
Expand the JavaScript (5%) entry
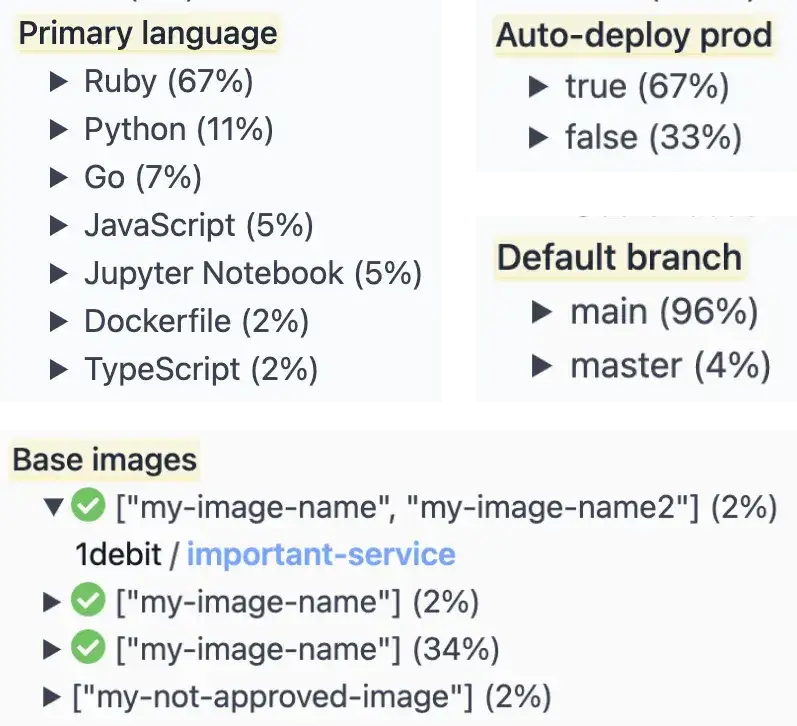[58, 226]
